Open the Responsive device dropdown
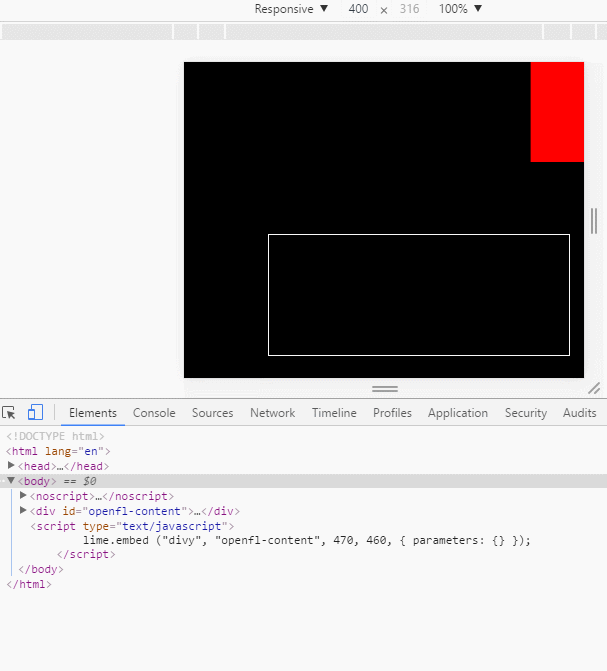Screen dimensions: 607x671 click(x=291, y=9)
